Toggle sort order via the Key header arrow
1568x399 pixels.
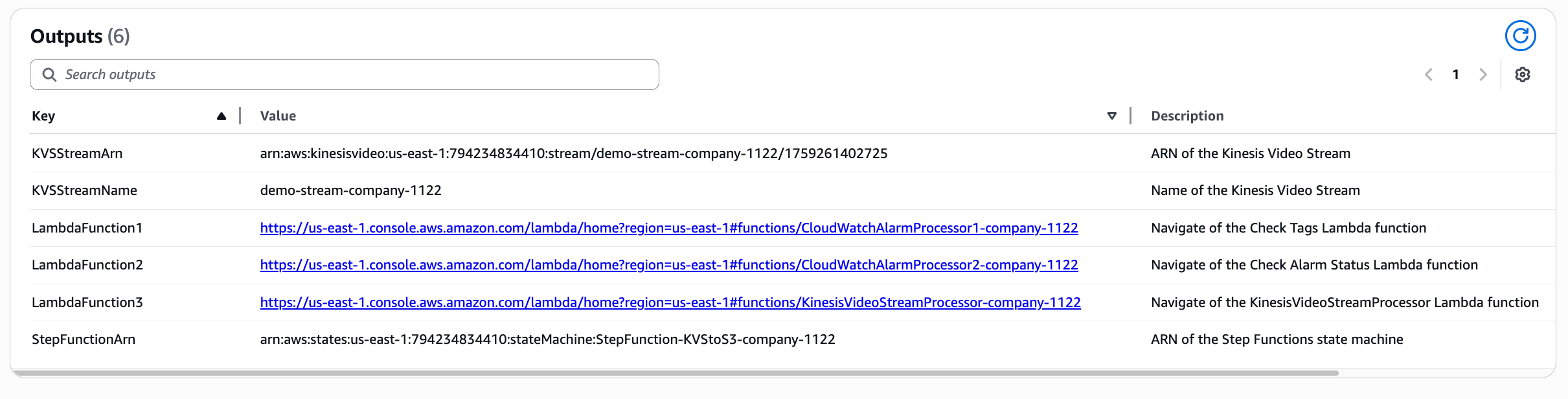pyautogui.click(x=222, y=115)
